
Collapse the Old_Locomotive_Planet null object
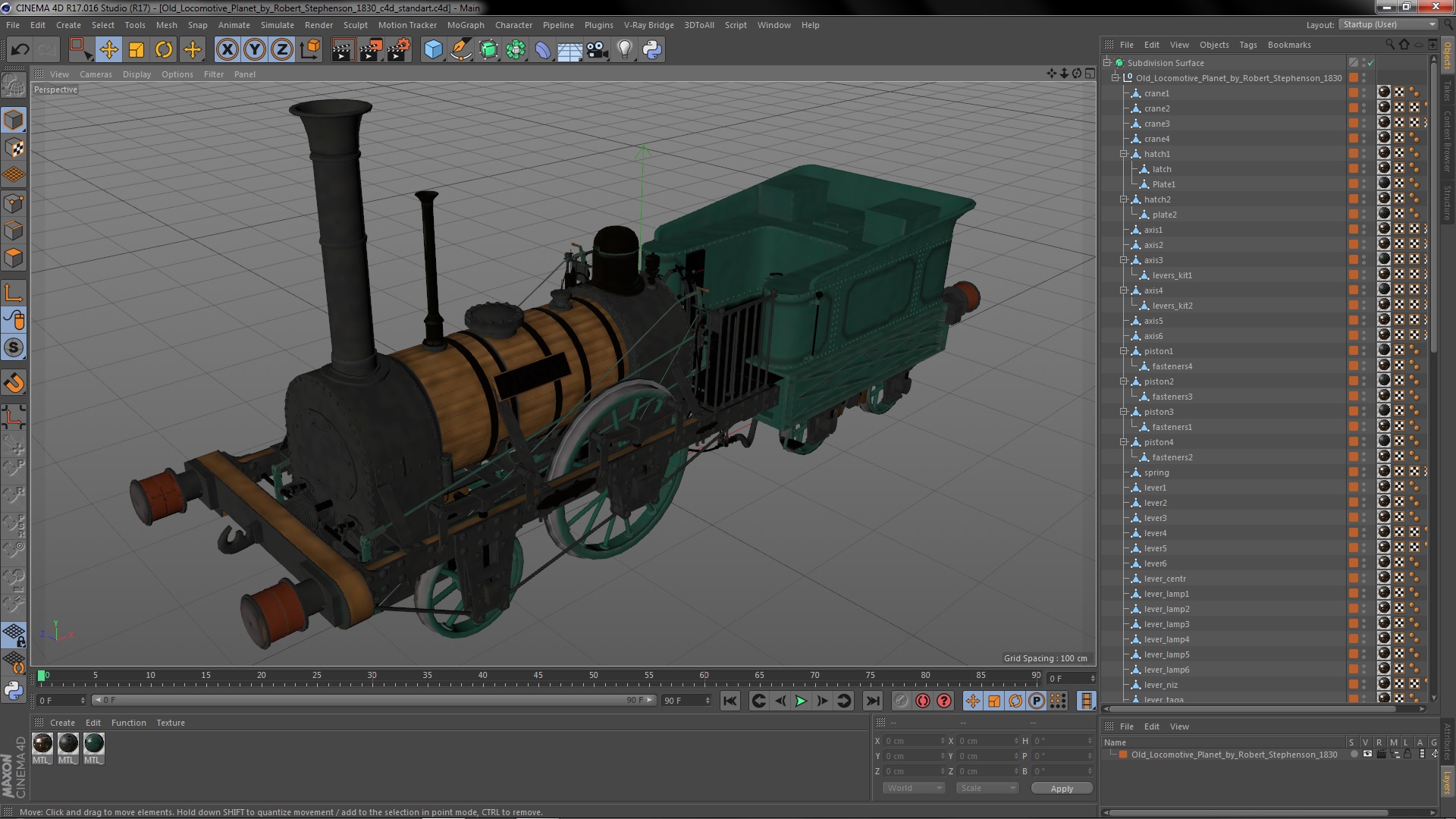pos(1116,78)
